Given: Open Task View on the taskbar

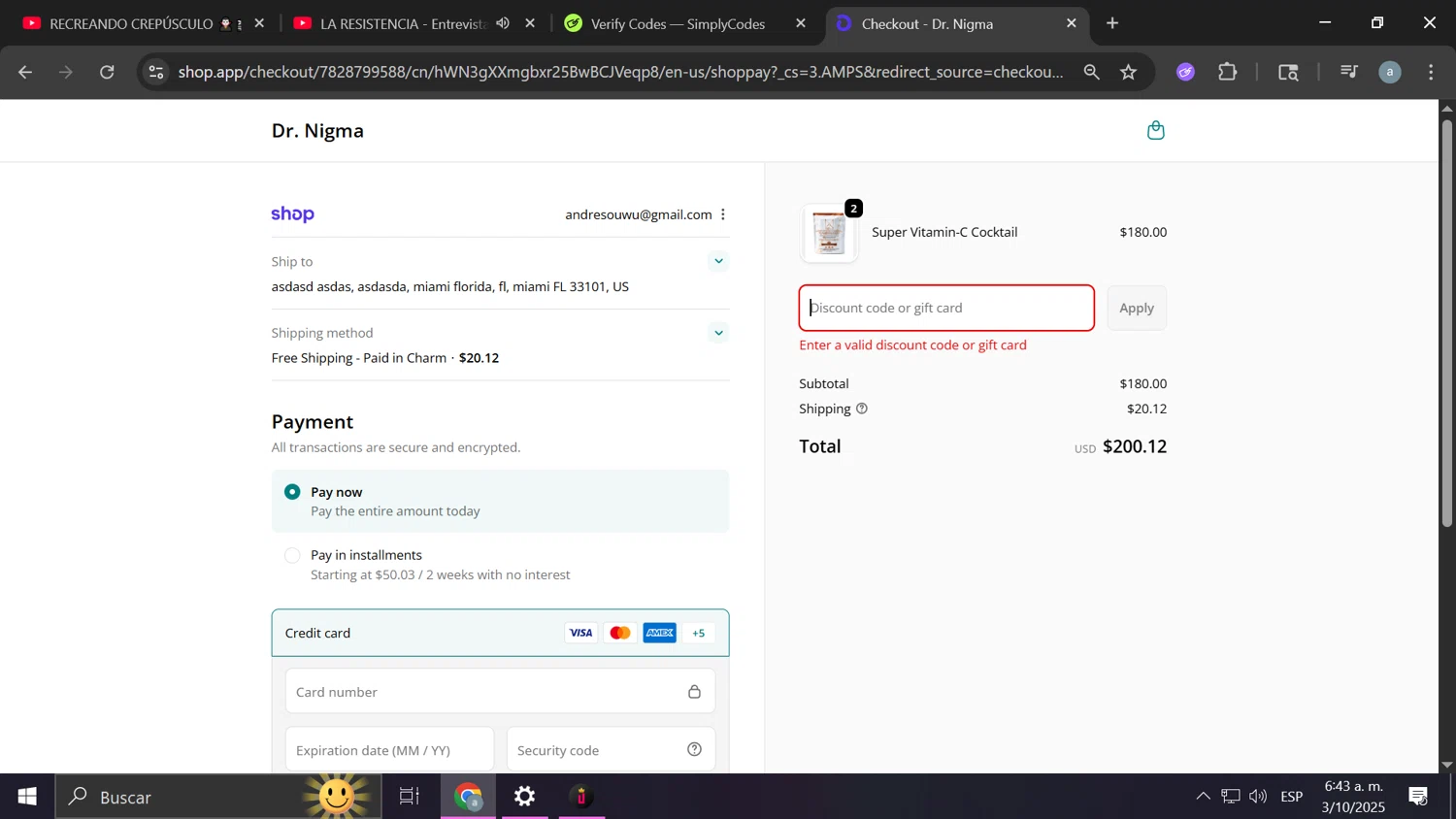Looking at the screenshot, I should (x=410, y=797).
